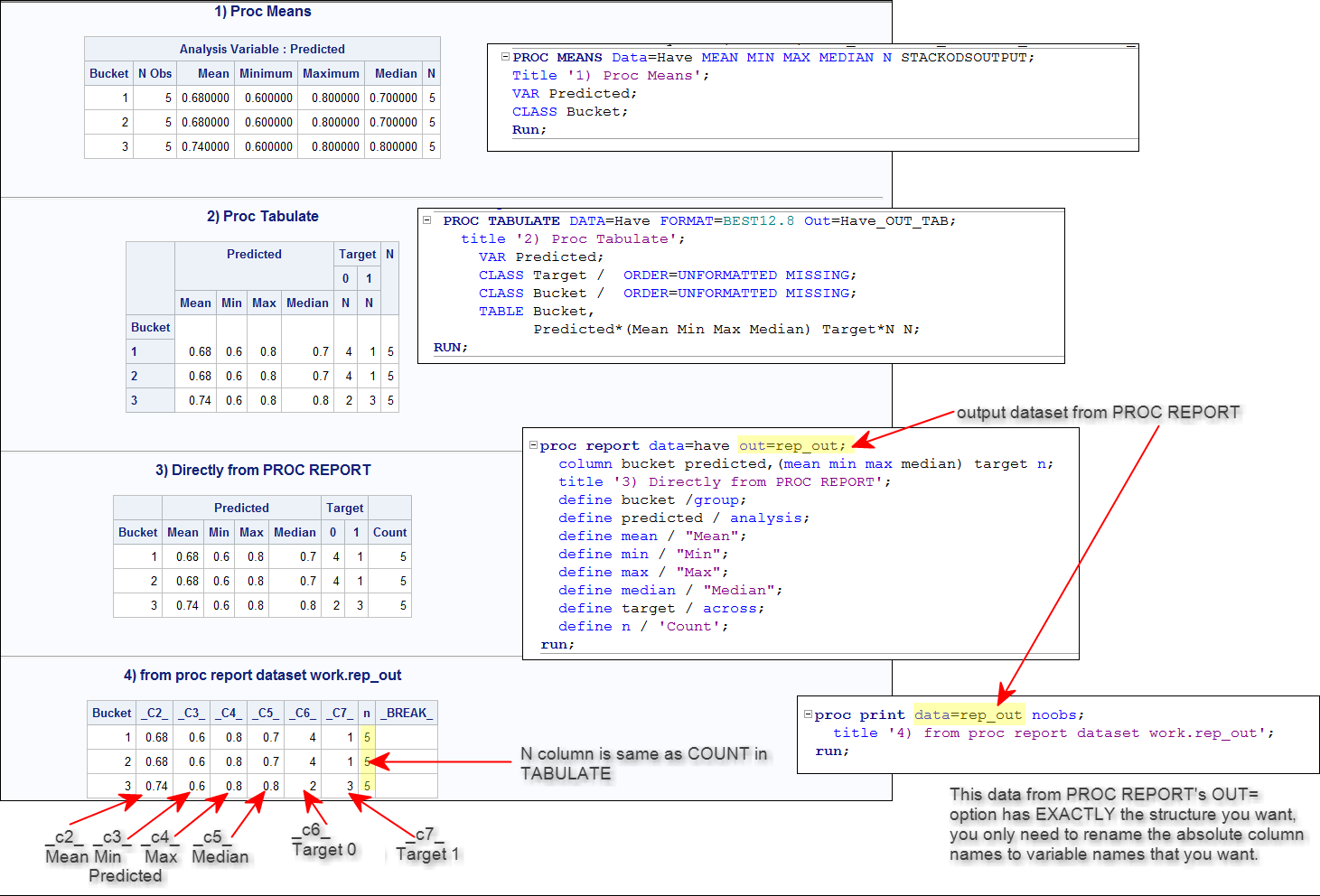
Task: Click the FORMAT=BEST12.8 option in code
Action: pyautogui.click(x=726, y=220)
